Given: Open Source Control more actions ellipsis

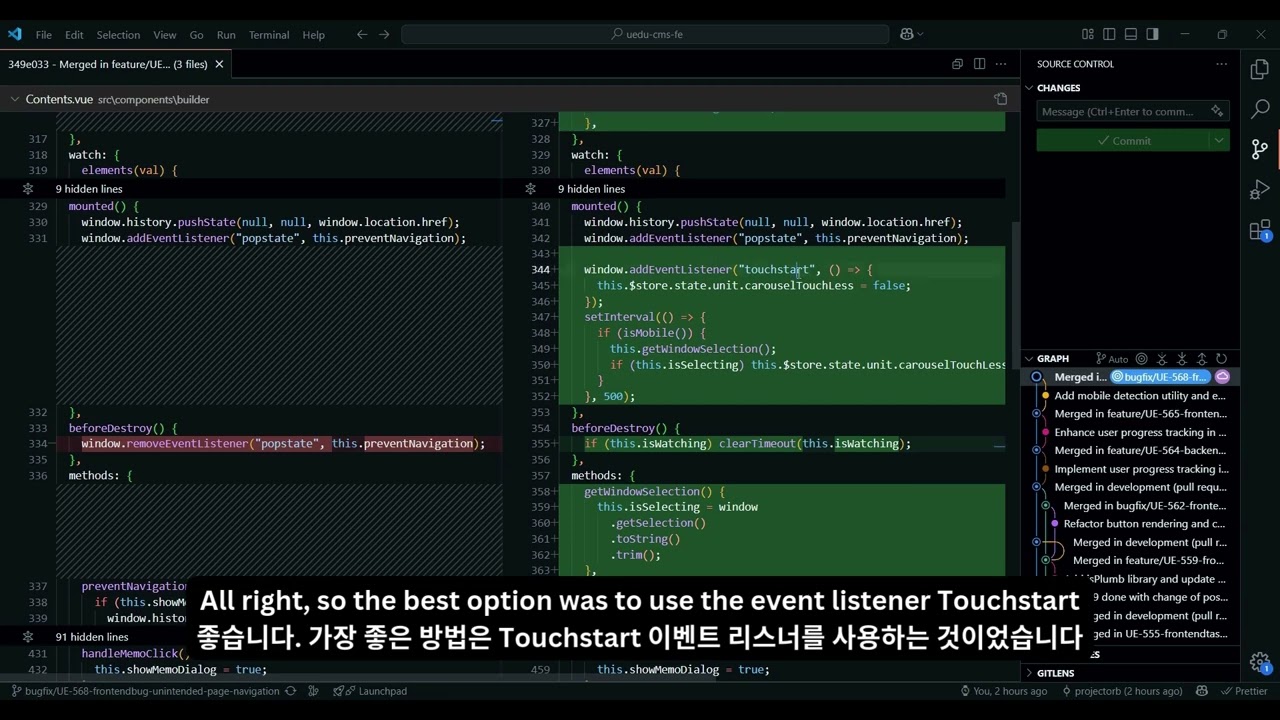Looking at the screenshot, I should click(1221, 64).
